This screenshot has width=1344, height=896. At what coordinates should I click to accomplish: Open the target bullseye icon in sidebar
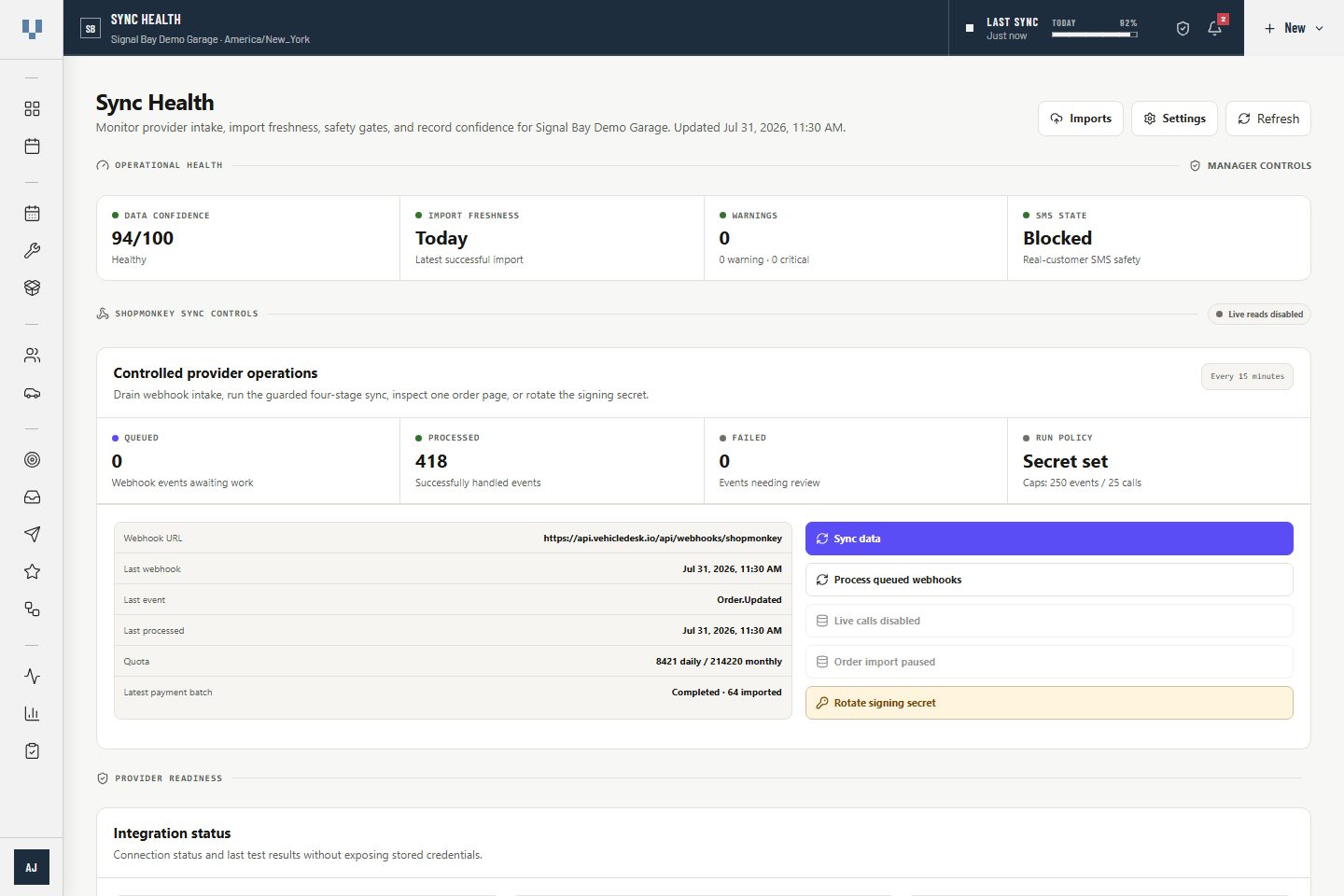coord(32,460)
